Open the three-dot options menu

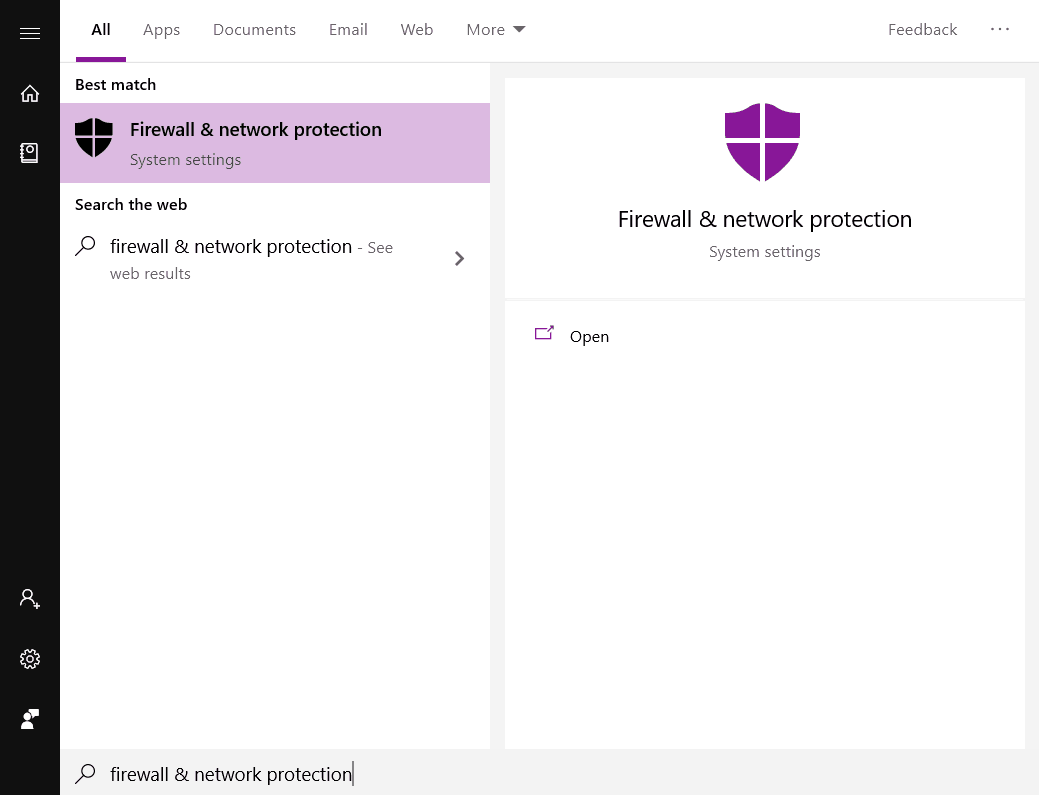tap(1000, 30)
